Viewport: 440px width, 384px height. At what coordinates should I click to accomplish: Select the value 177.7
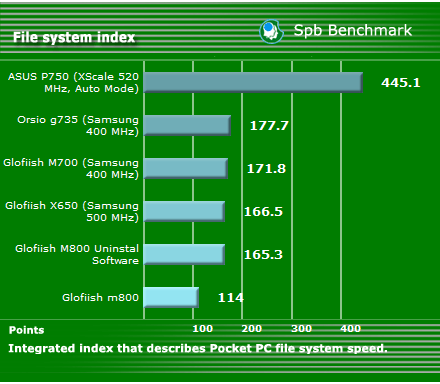(x=269, y=126)
